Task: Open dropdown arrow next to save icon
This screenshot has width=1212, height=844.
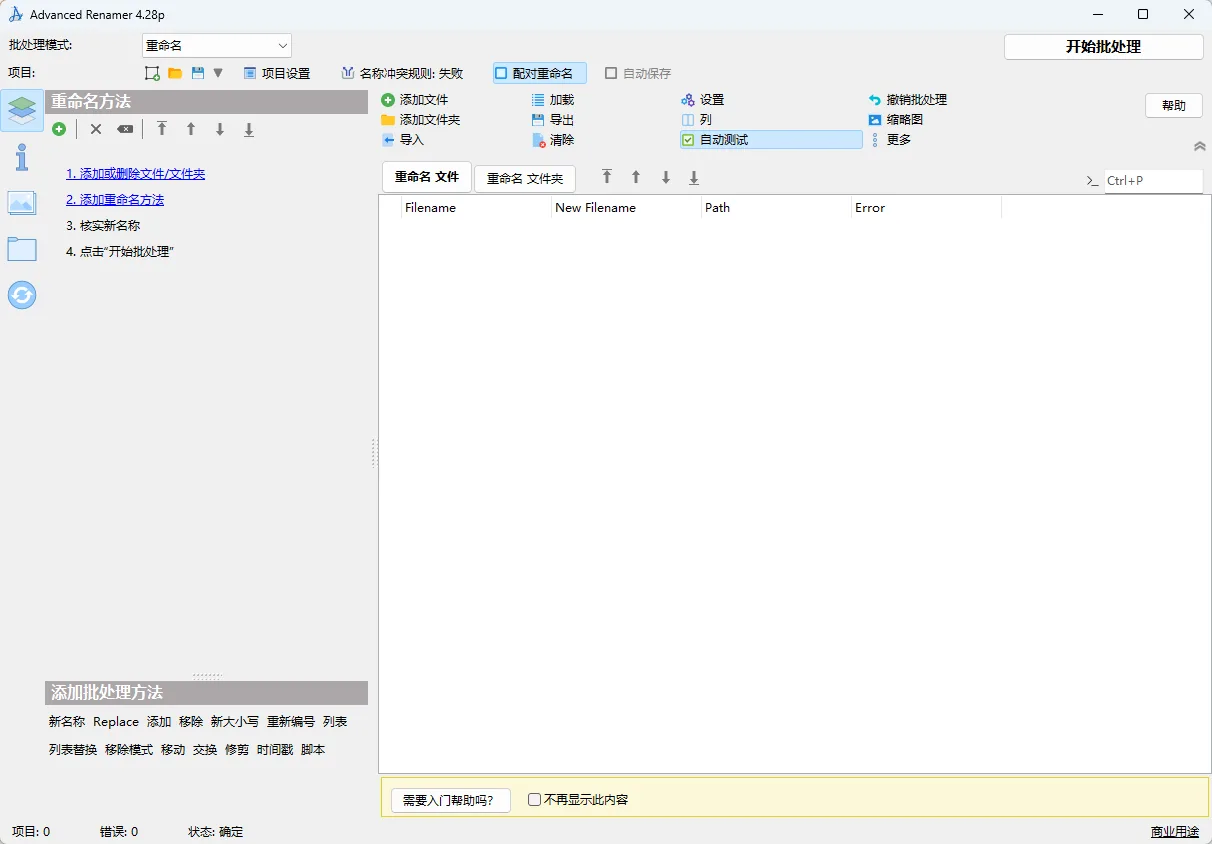Action: (218, 73)
